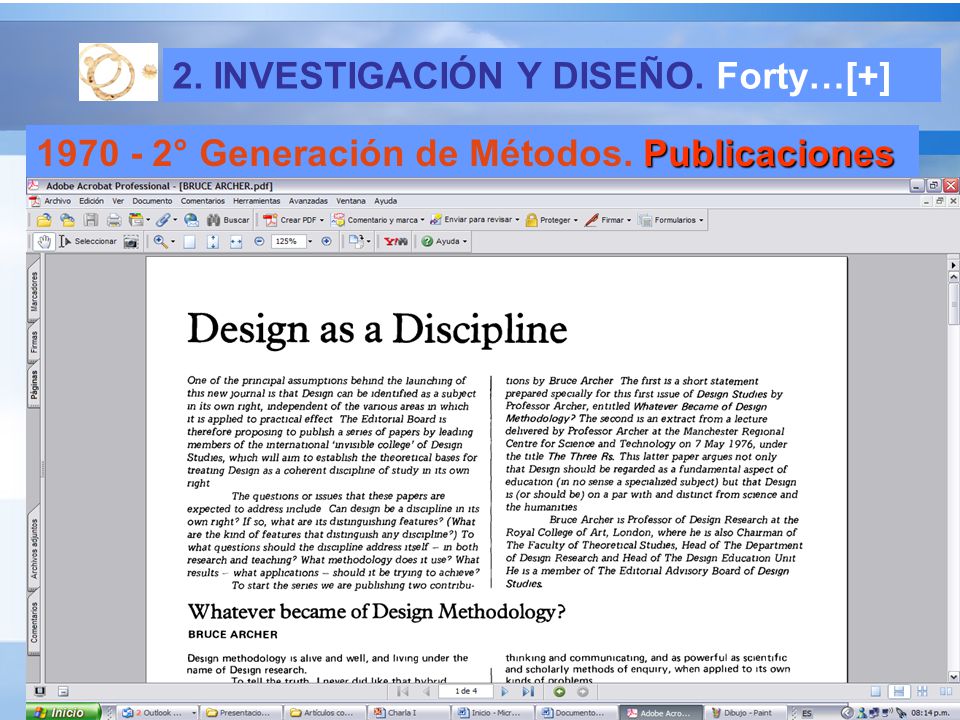Click the Open file folder icon

tap(43, 220)
